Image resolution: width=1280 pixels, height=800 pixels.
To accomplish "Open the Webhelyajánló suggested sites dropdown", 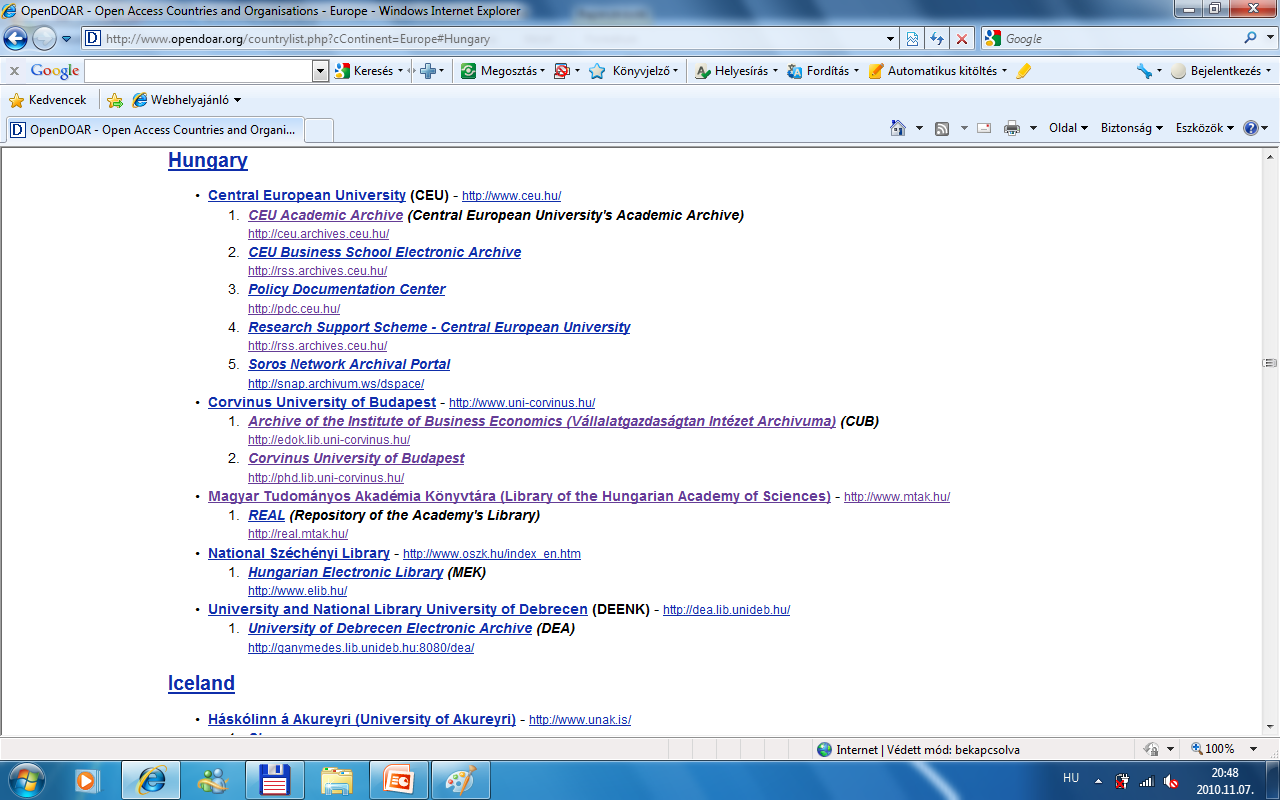I will click(186, 100).
